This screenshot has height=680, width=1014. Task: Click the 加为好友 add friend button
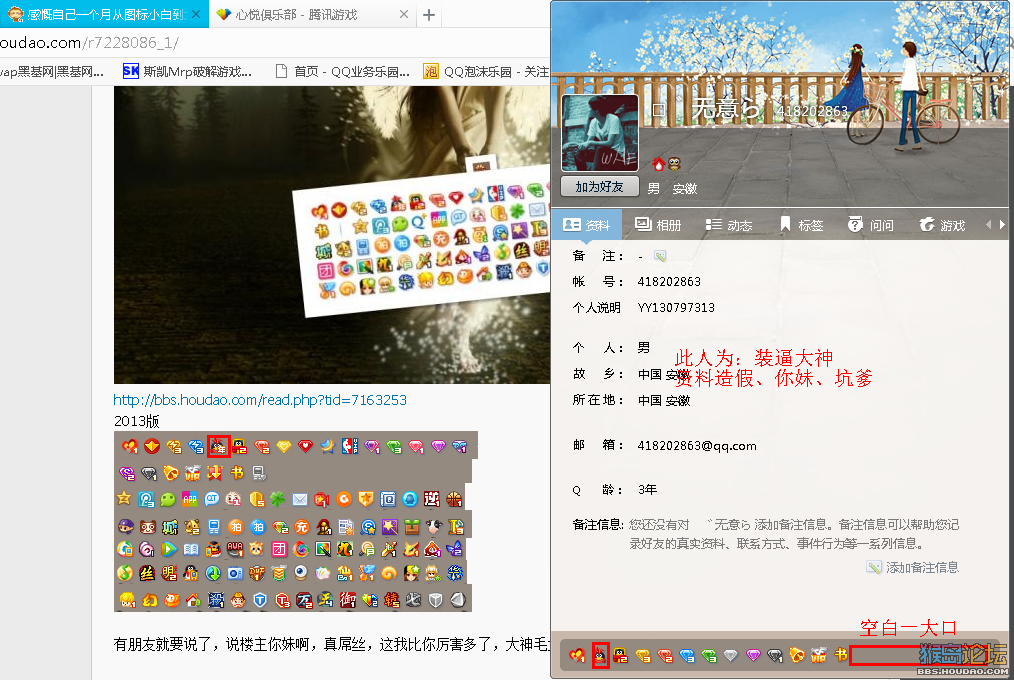point(599,187)
